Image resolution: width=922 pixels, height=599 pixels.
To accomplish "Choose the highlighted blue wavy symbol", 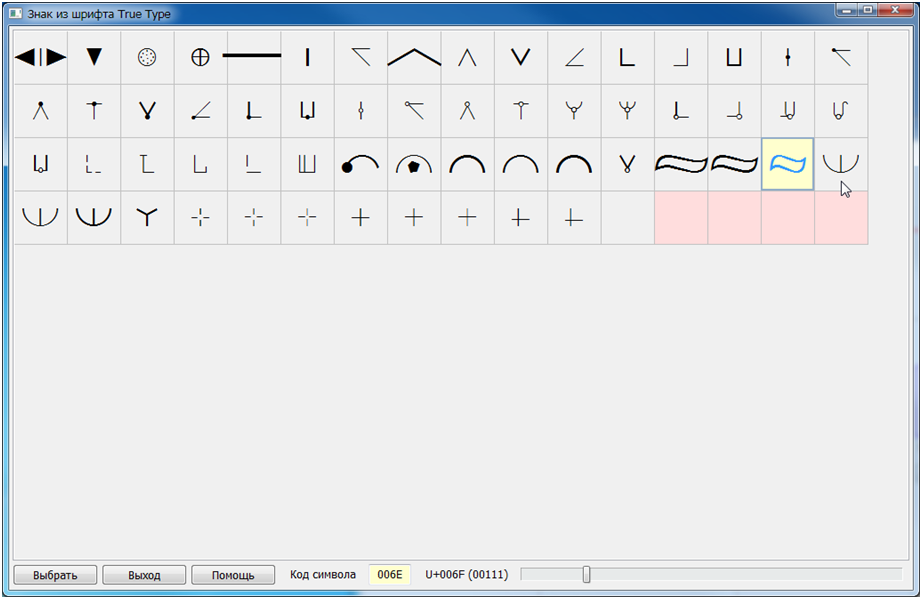I will [x=787, y=164].
